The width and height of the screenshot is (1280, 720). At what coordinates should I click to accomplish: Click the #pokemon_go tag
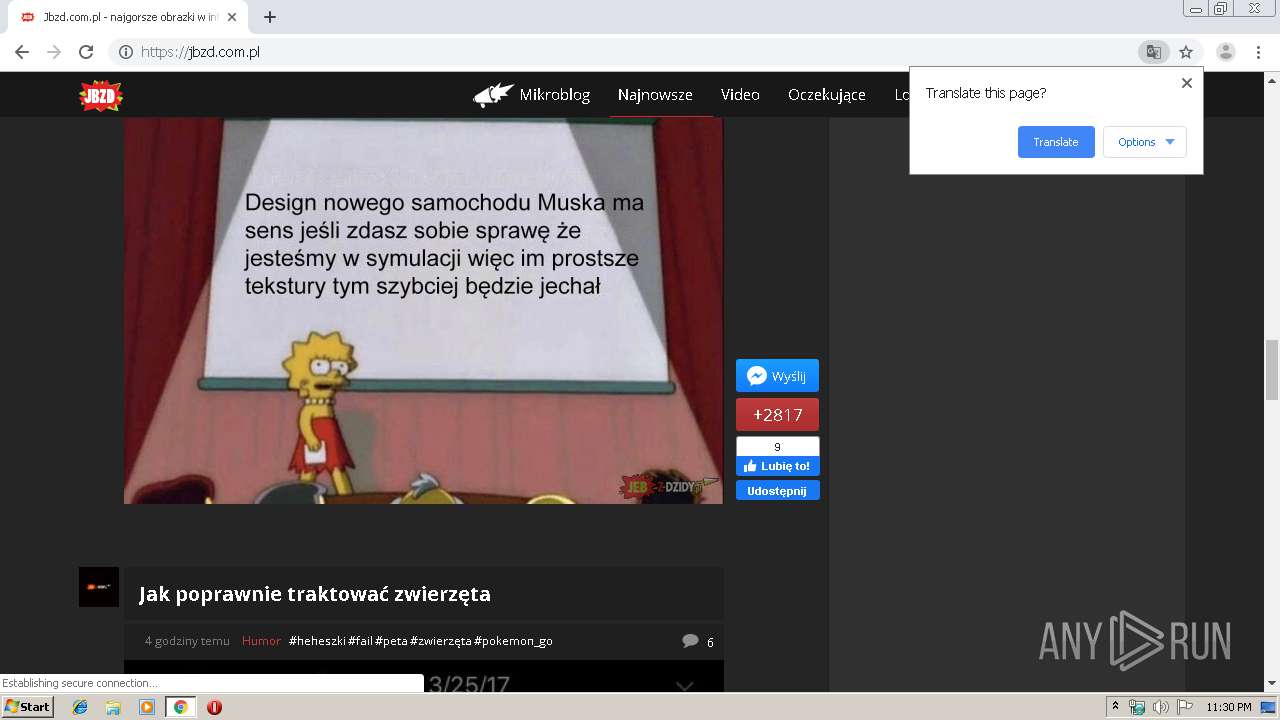pos(513,641)
